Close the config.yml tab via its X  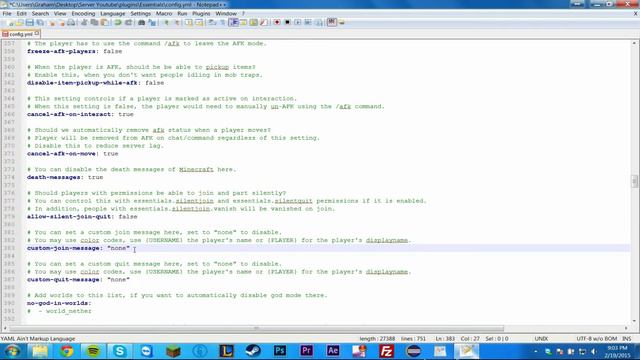click(37, 33)
